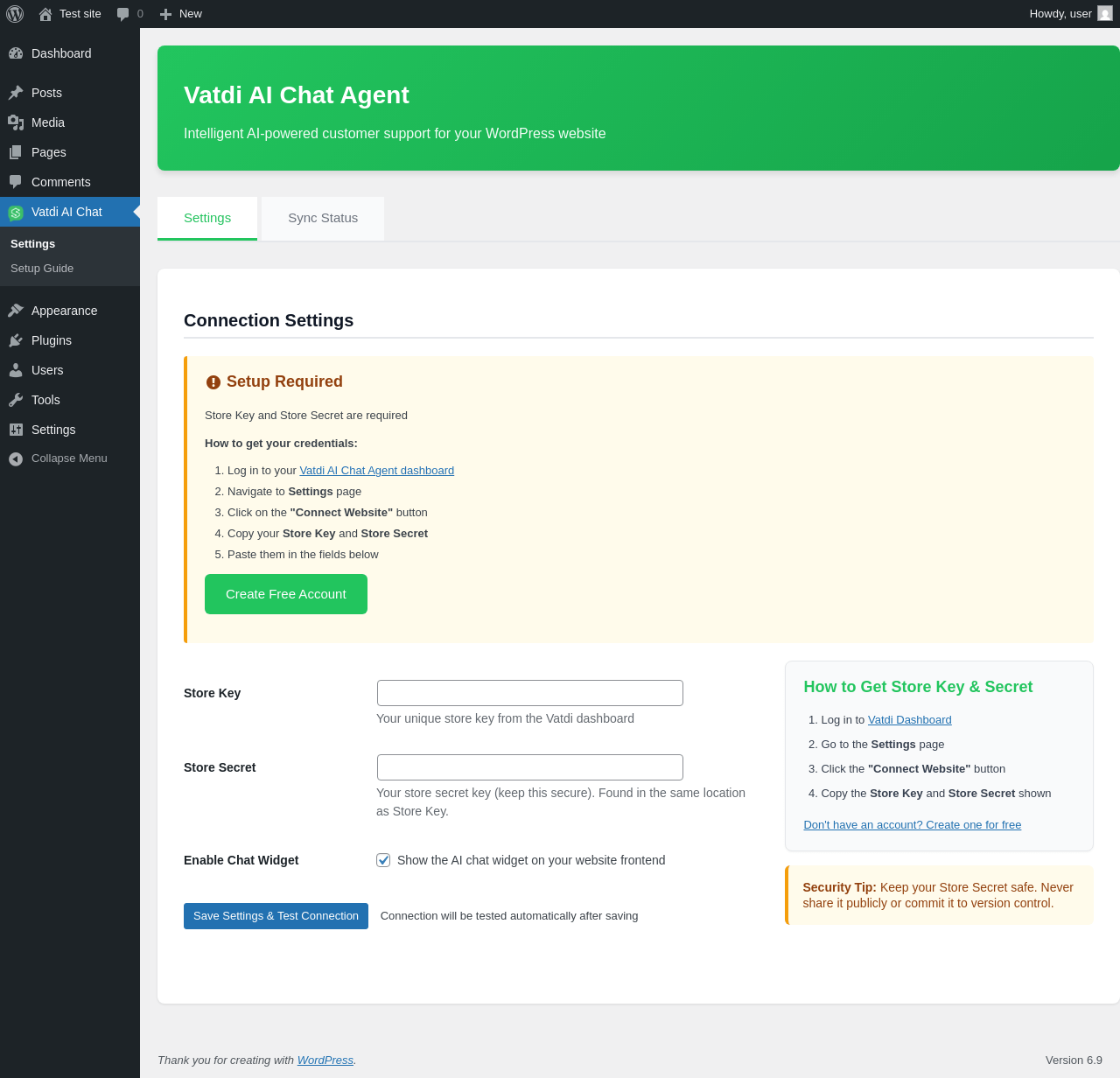
Task: Click 'Store Key and Store Secret are required' text
Action: [306, 416]
